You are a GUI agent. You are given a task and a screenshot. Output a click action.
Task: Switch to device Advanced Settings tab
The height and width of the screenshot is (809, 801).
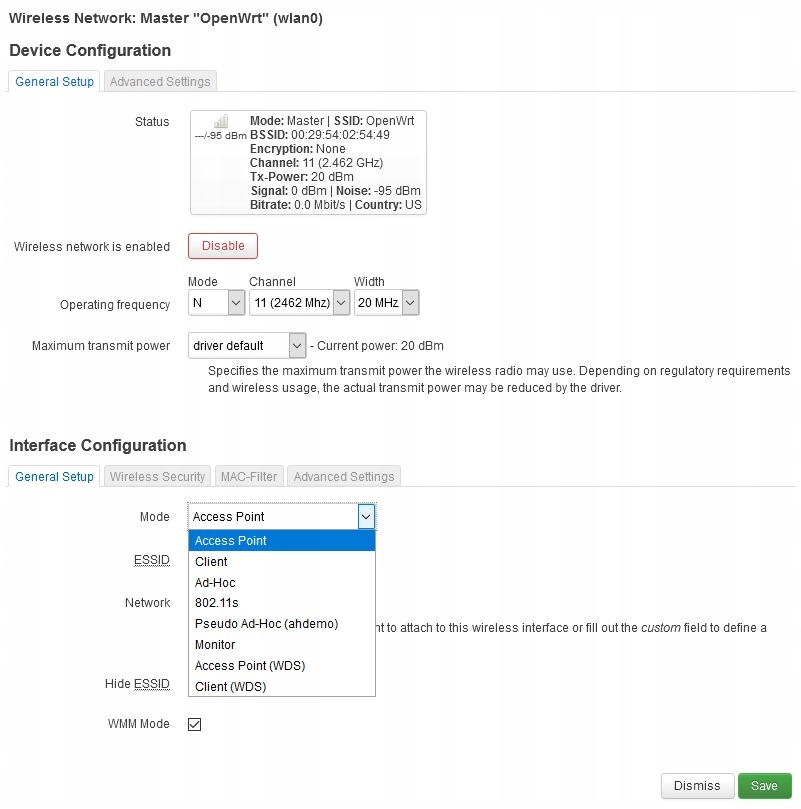(160, 82)
